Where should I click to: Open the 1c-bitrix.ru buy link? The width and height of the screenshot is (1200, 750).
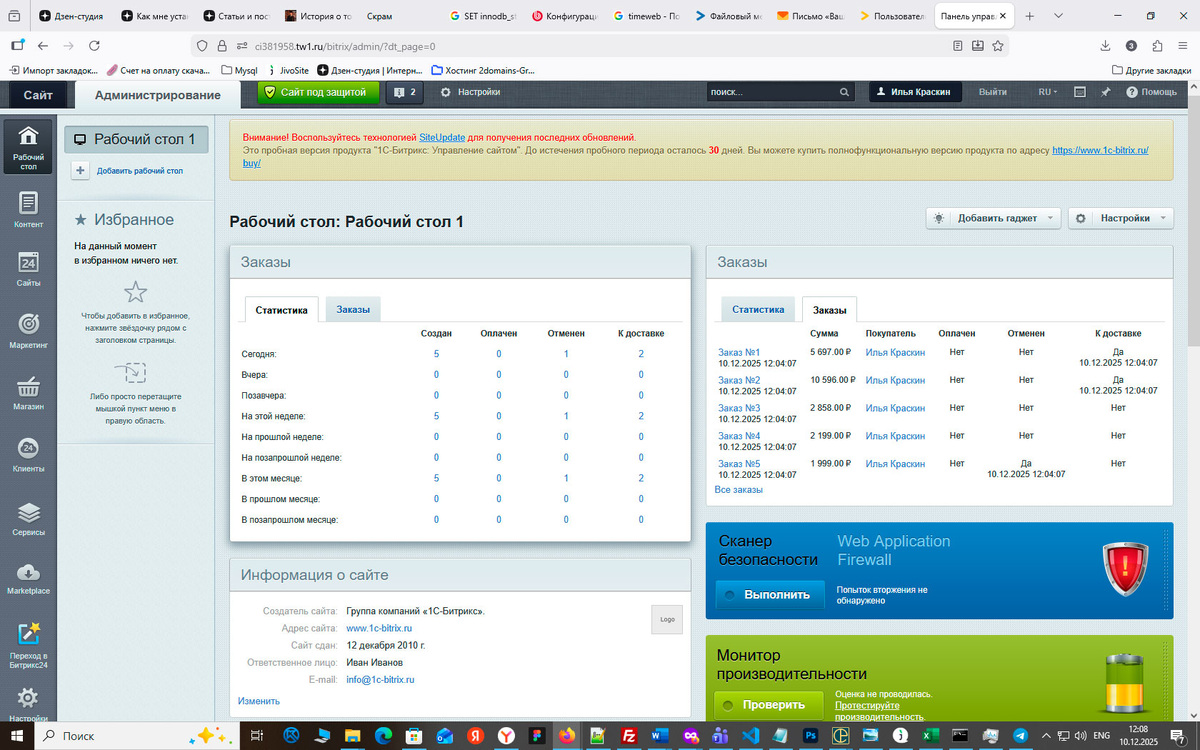click(x=1099, y=150)
